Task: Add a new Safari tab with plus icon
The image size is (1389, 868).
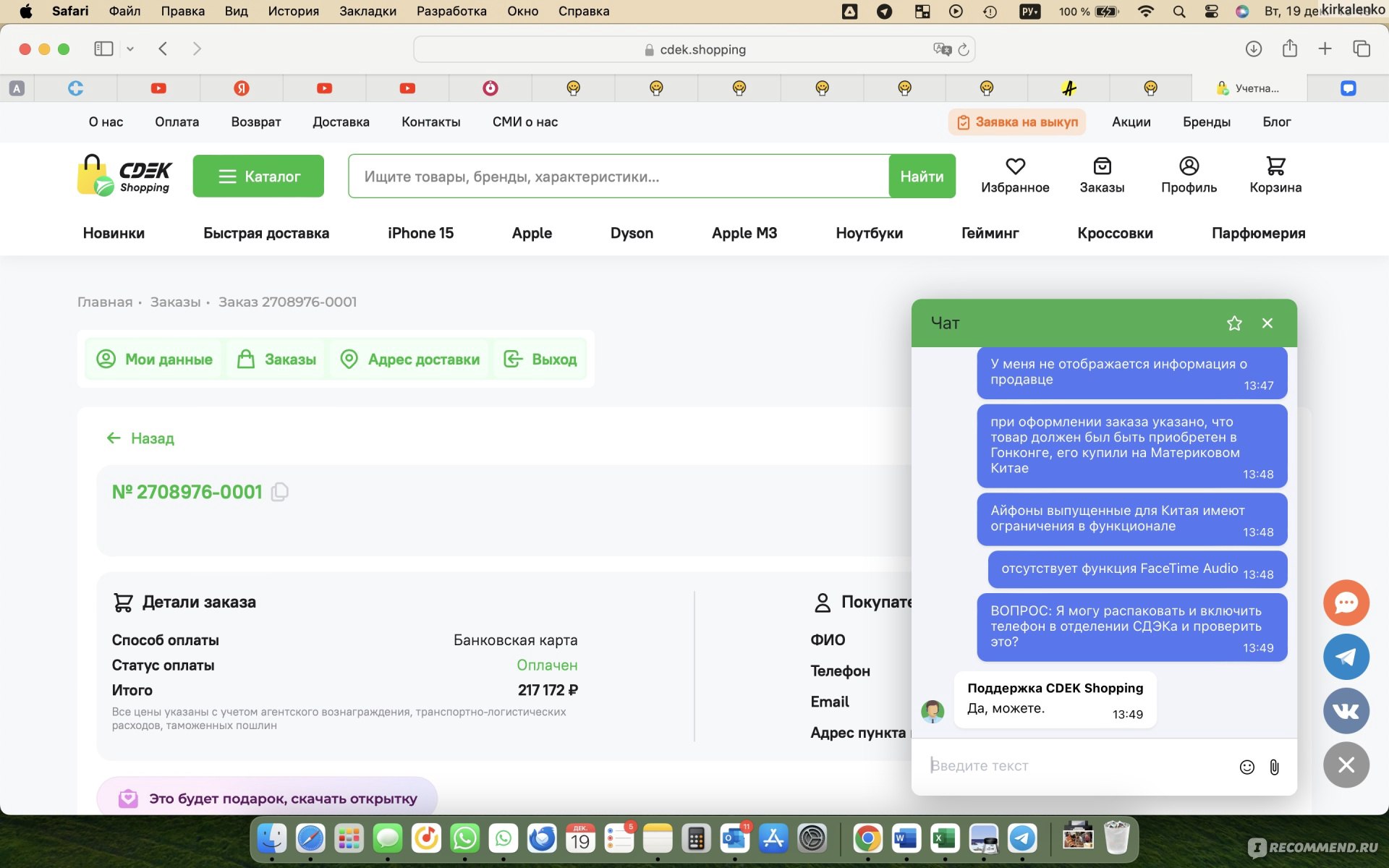Action: 1325,48
